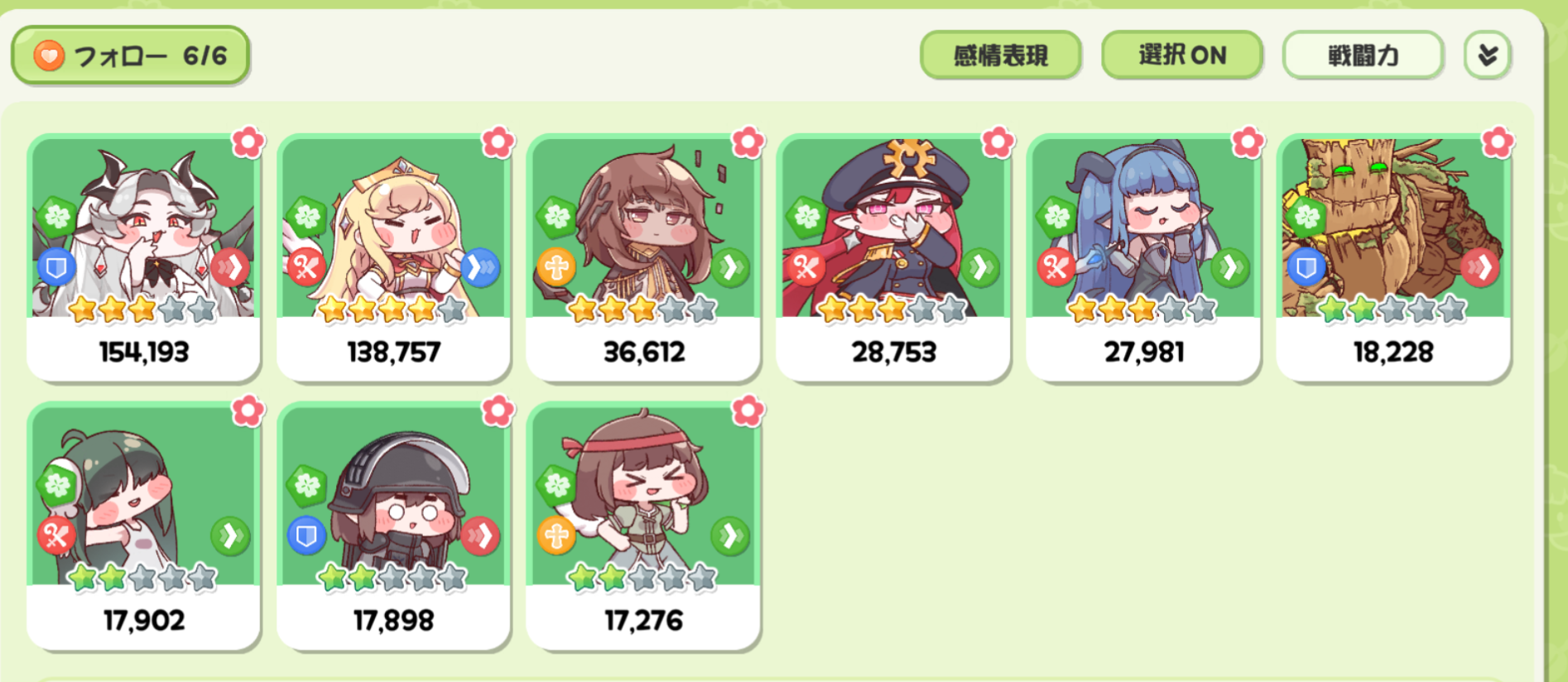Toggle the 選択 ON selection mode
1568x682 pixels.
[1181, 55]
